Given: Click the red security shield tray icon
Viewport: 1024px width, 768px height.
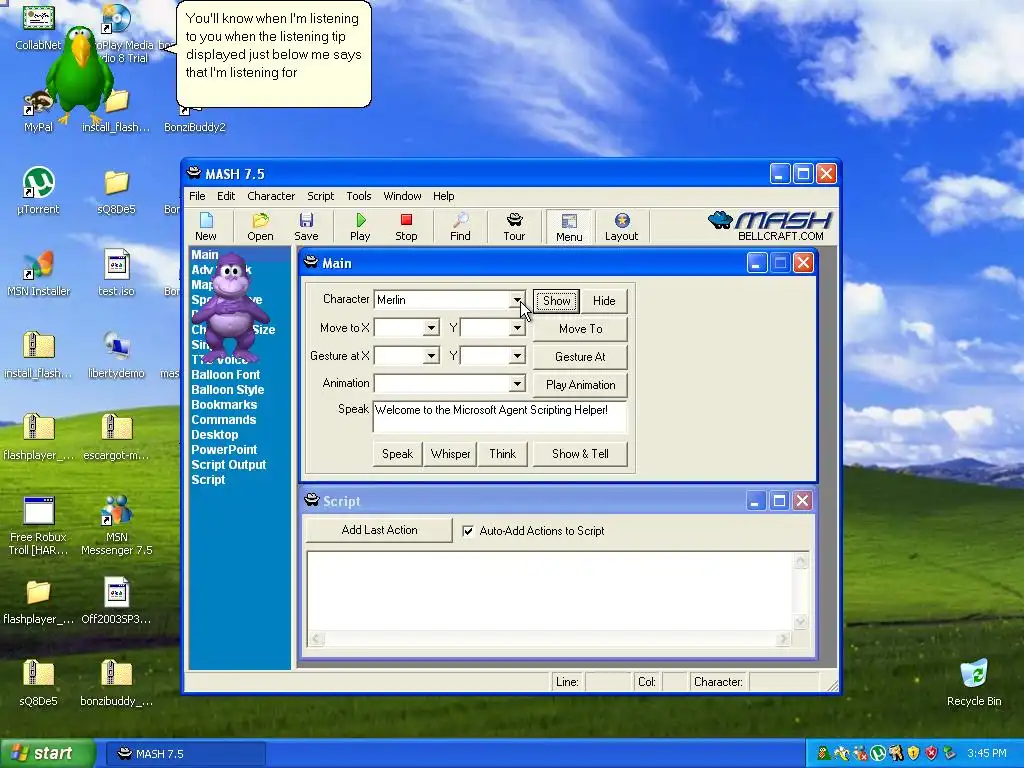Looking at the screenshot, I should coord(931,754).
